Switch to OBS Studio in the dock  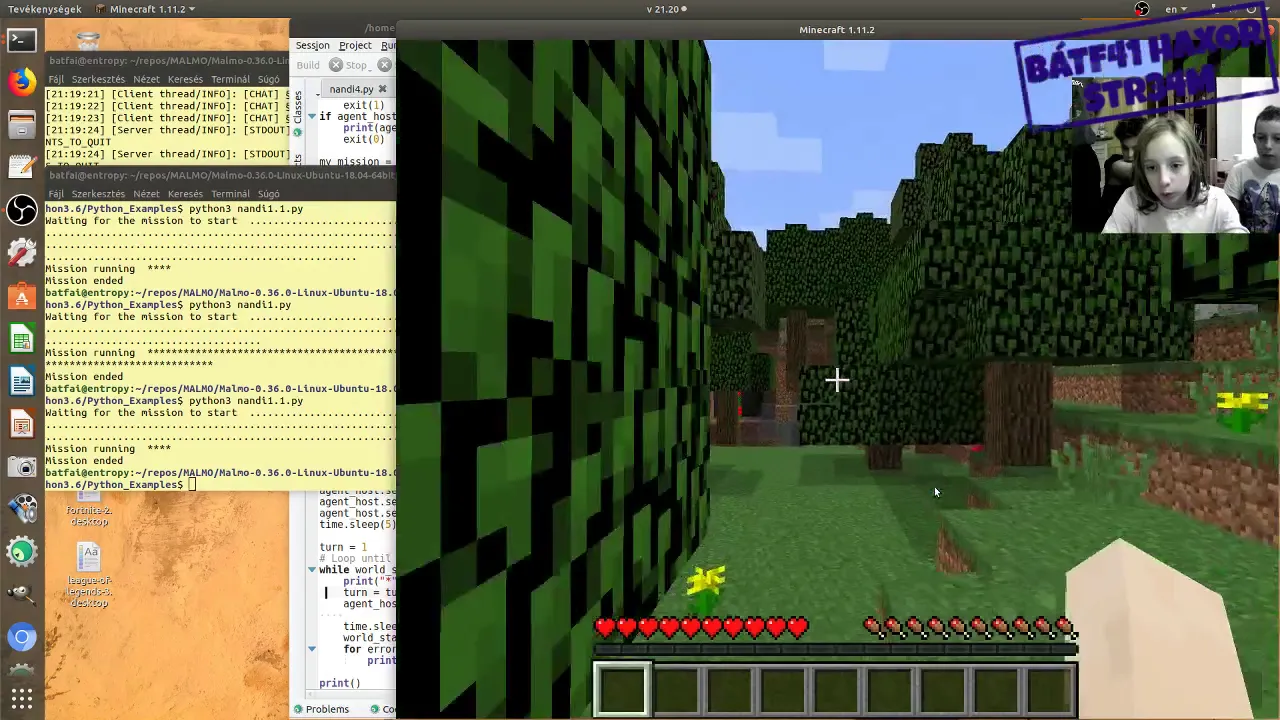[22, 210]
